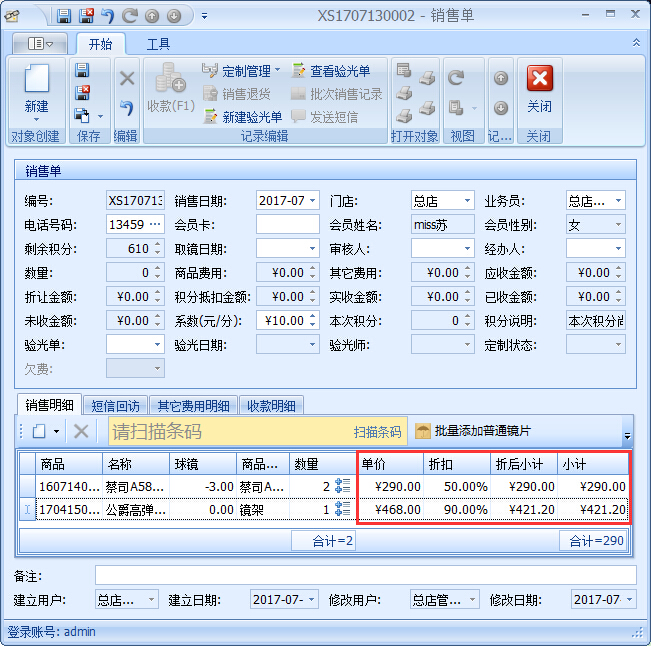Click 批量添加普通镜片 button
Image resolution: width=651 pixels, height=646 pixels.
[x=474, y=432]
